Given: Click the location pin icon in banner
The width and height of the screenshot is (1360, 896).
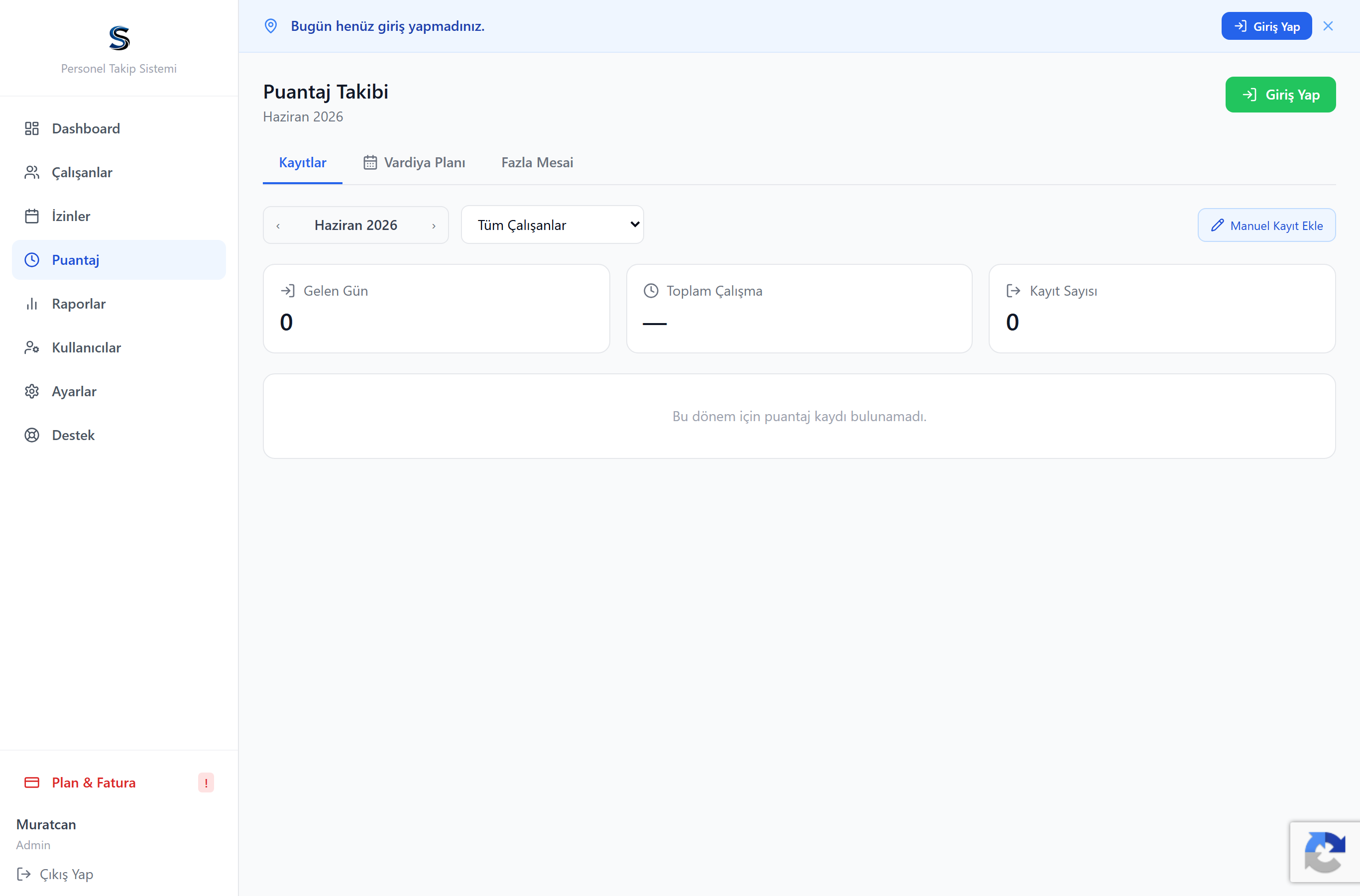Looking at the screenshot, I should point(271,26).
